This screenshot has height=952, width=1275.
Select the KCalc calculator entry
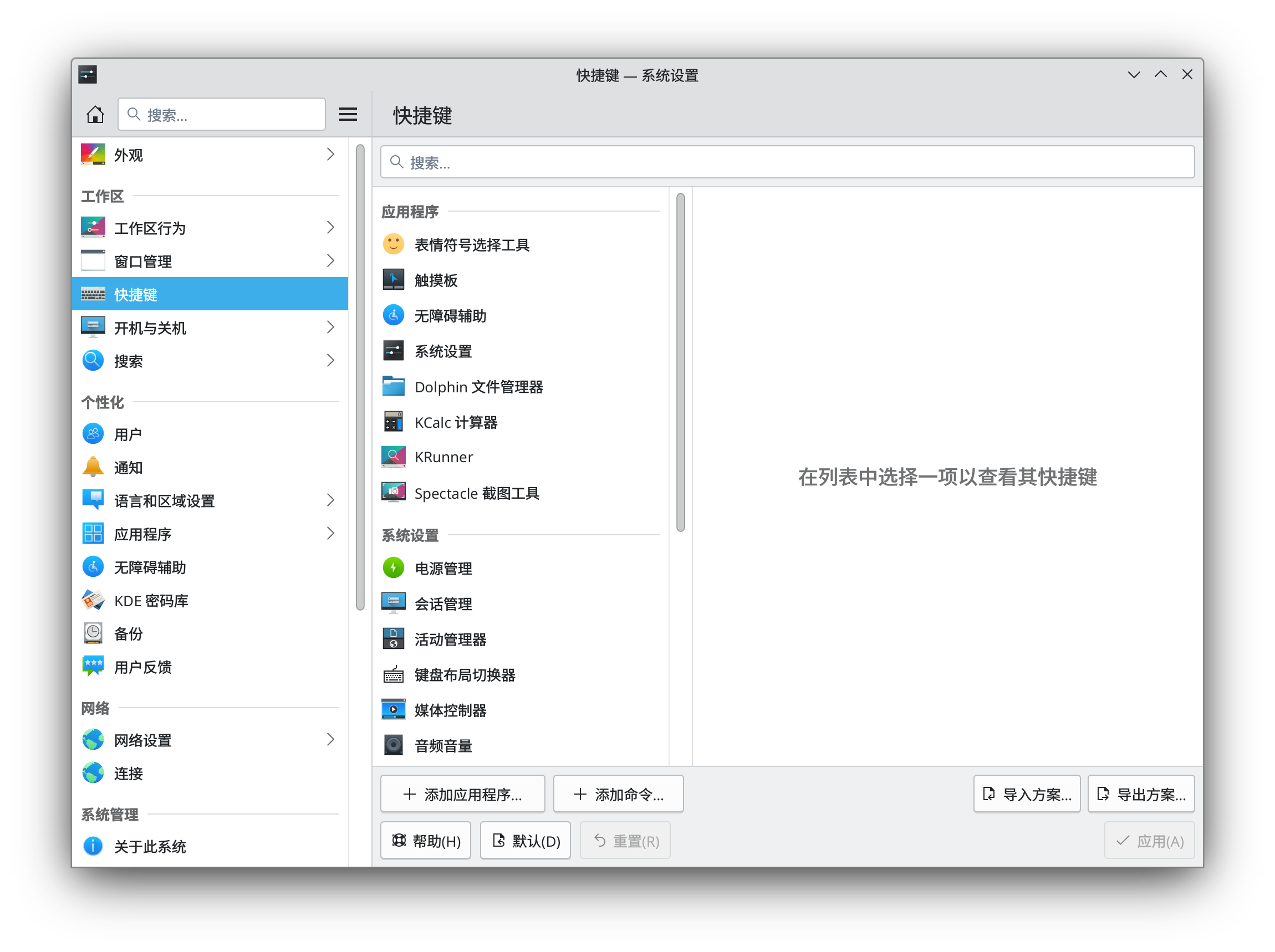(455, 422)
